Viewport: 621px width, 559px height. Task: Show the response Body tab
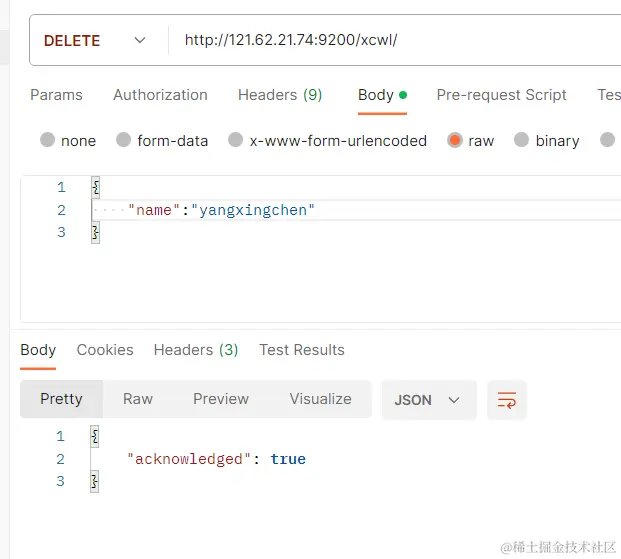click(38, 350)
